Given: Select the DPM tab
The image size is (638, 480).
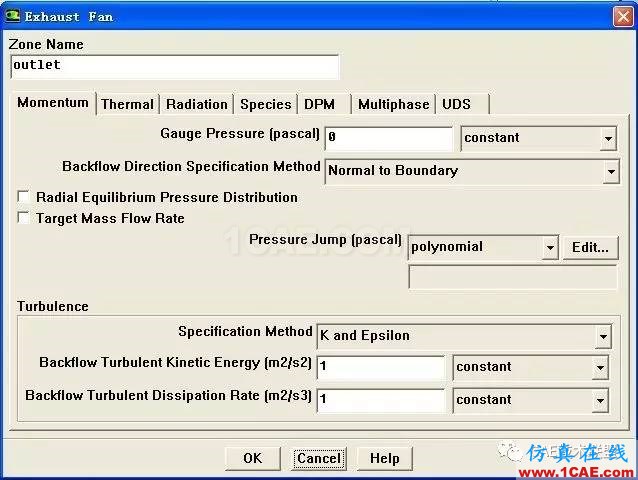Looking at the screenshot, I should [x=320, y=104].
